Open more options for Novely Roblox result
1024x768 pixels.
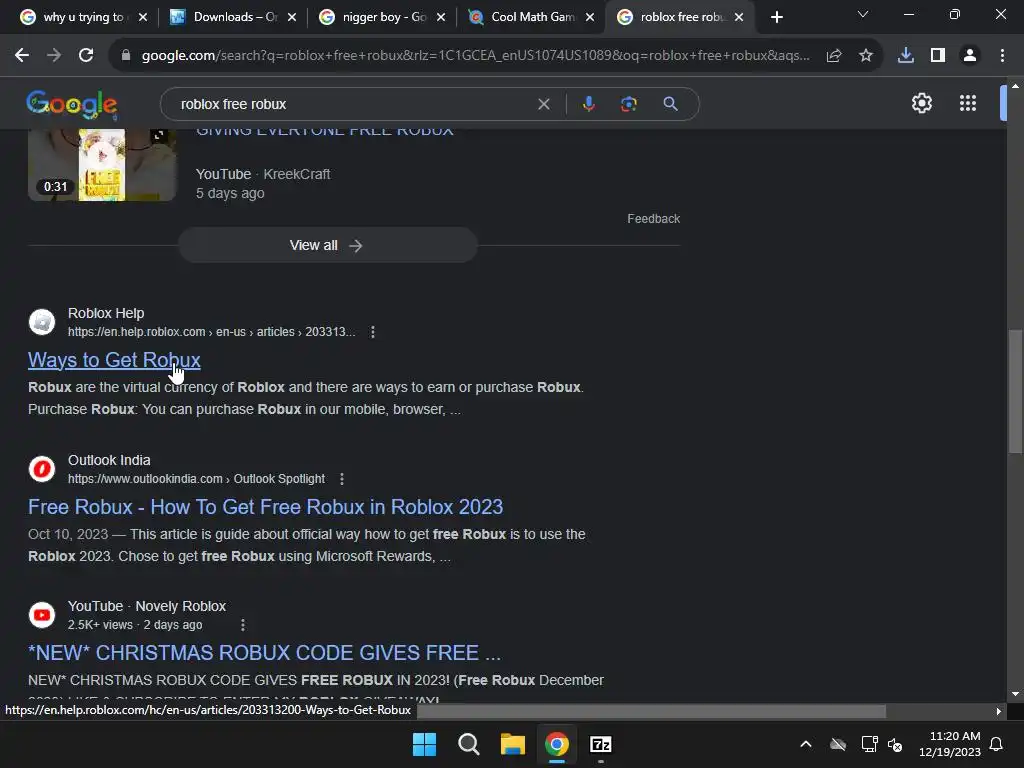click(x=243, y=625)
